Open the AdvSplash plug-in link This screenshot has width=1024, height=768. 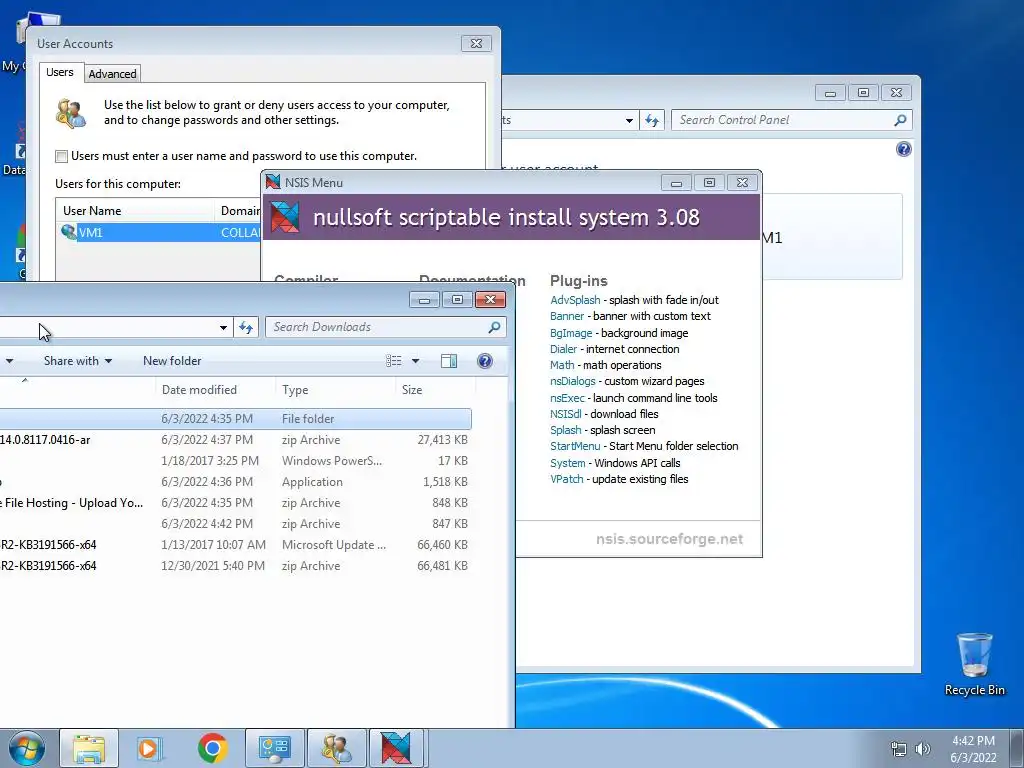coord(575,300)
